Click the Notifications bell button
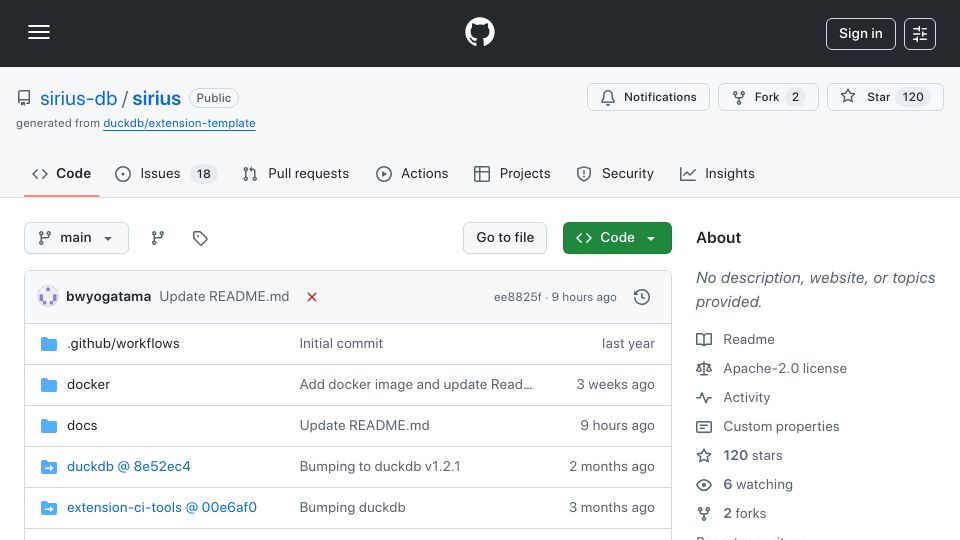 point(648,97)
